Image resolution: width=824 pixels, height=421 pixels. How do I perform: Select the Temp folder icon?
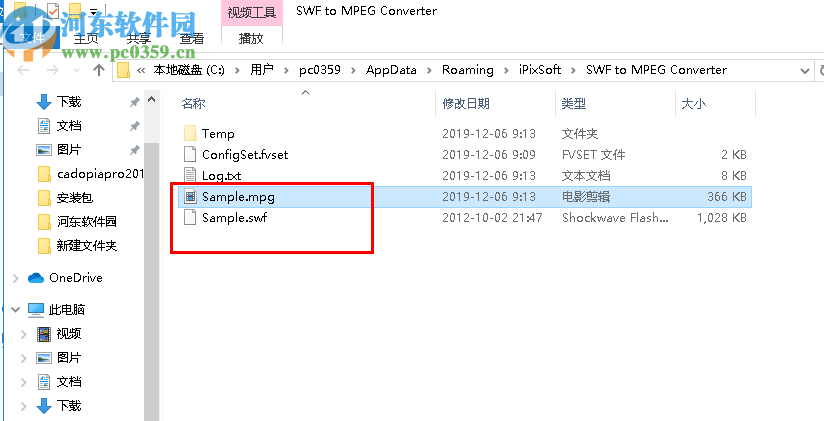pos(190,134)
